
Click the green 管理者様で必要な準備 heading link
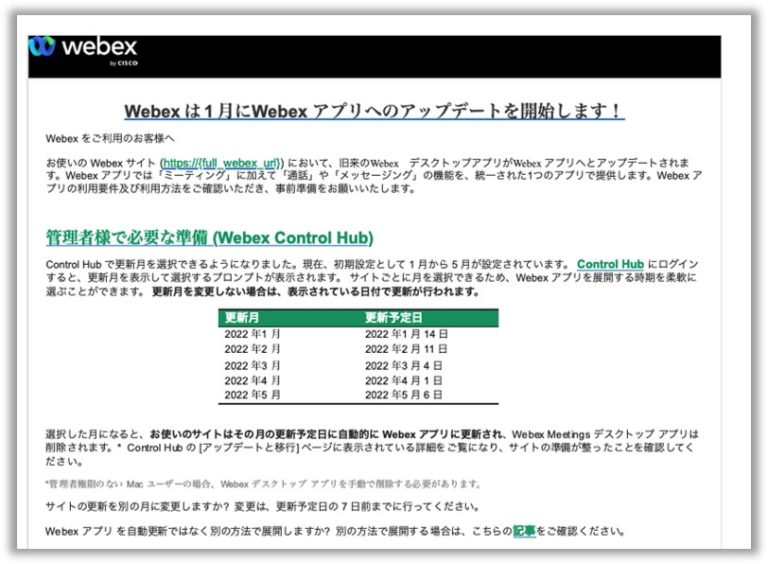tap(210, 238)
